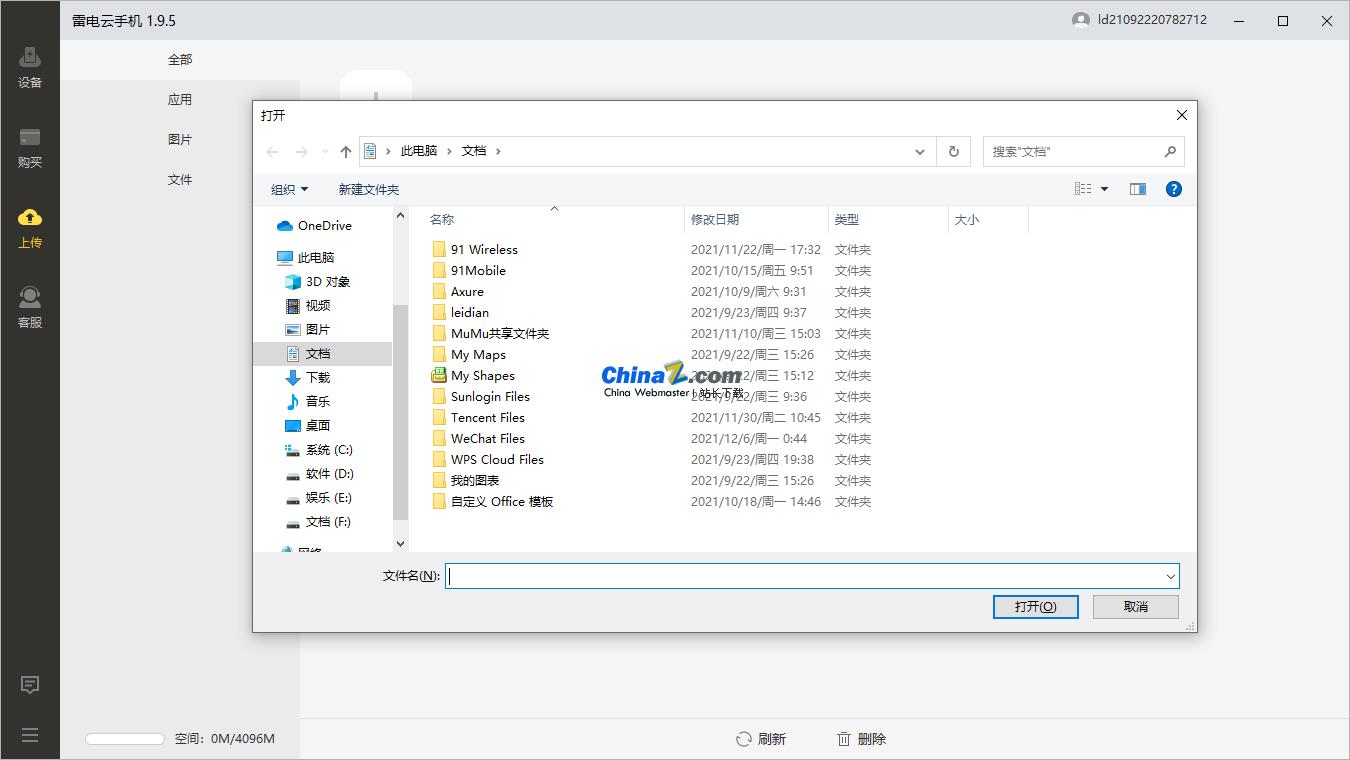The width and height of the screenshot is (1350, 760).
Task: Click the 删除 delete button
Action: [x=861, y=739]
